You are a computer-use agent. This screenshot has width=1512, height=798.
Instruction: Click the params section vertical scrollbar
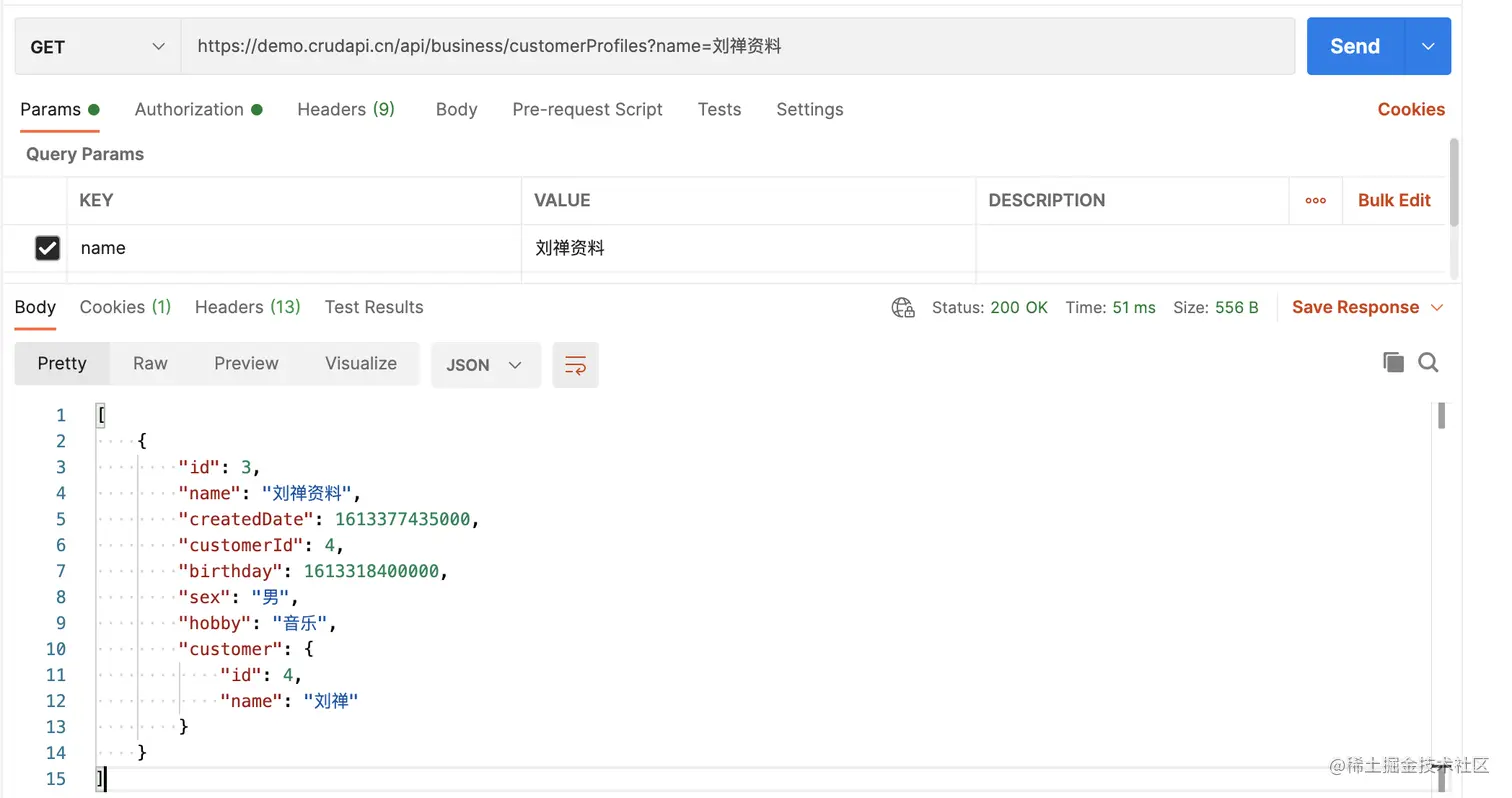1454,182
